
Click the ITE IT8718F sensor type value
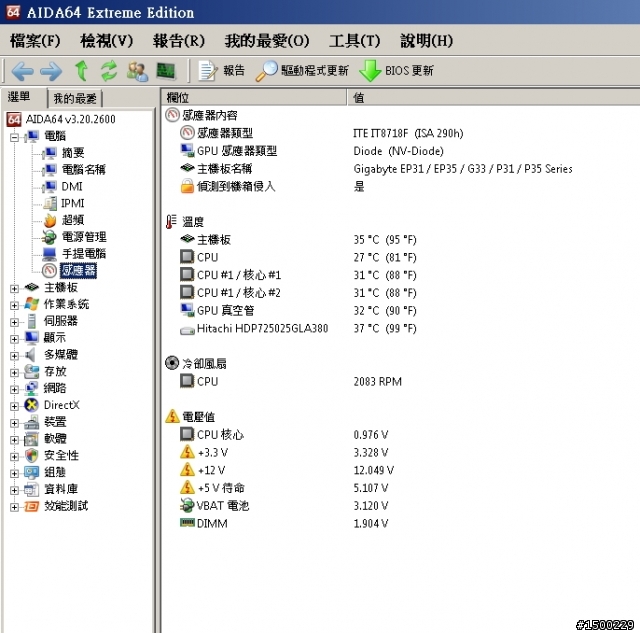tap(408, 133)
